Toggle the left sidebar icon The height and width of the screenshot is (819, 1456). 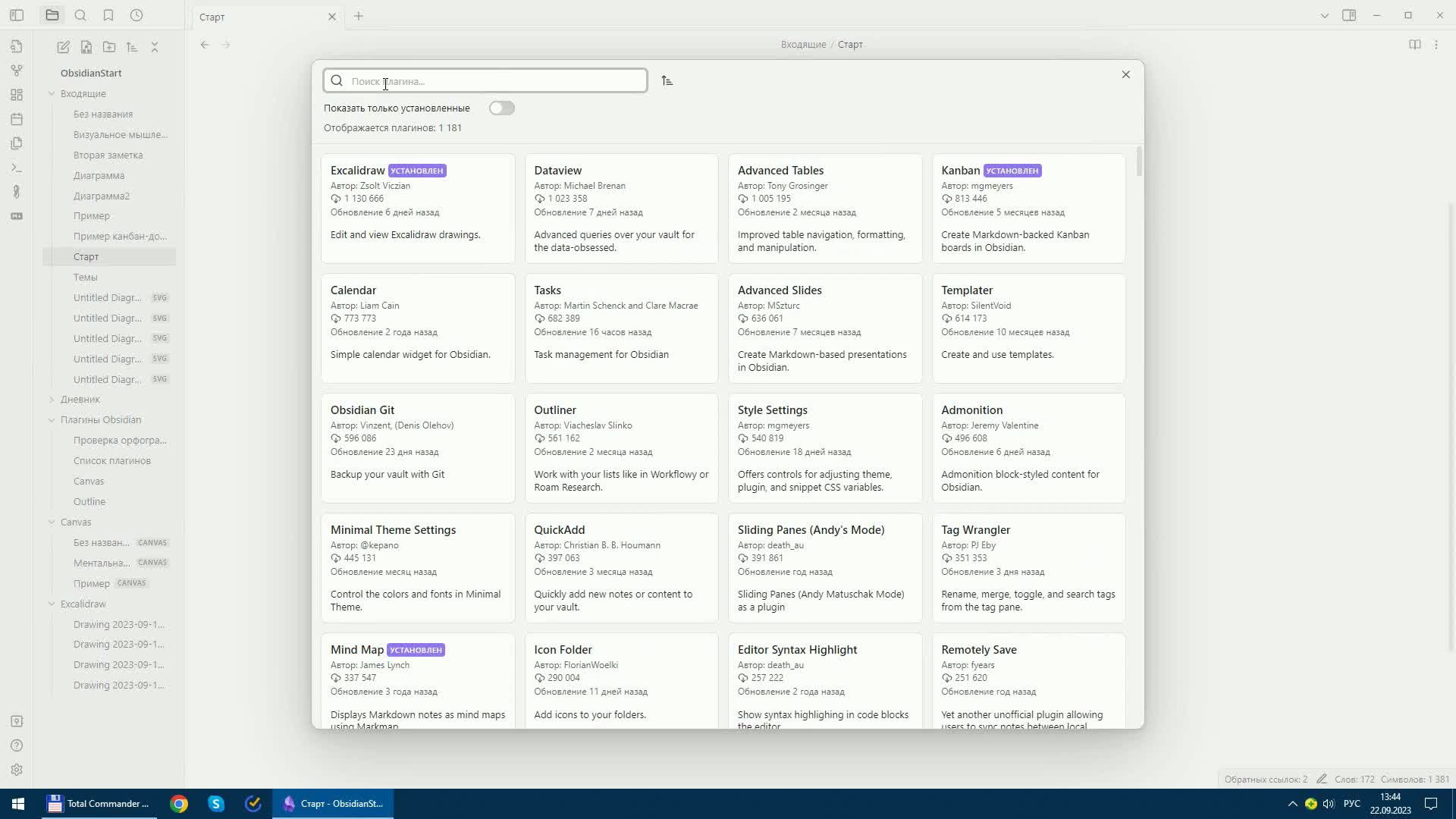(17, 15)
